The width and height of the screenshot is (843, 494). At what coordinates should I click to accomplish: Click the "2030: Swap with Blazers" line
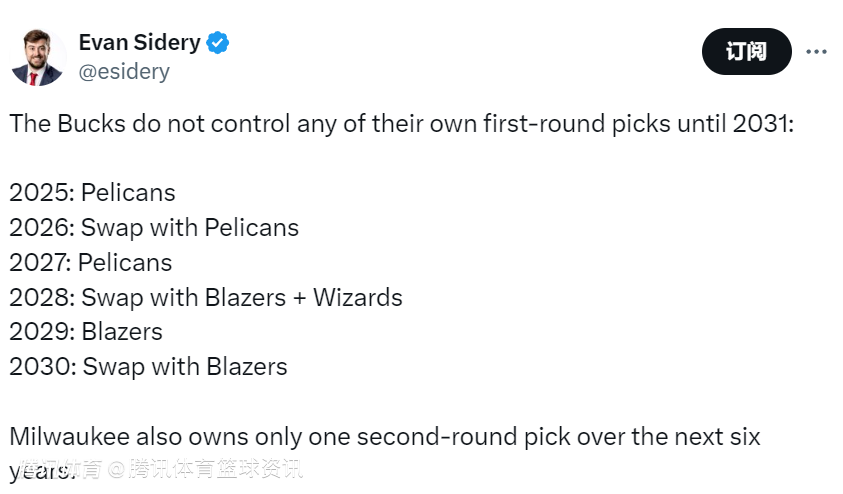coord(148,367)
